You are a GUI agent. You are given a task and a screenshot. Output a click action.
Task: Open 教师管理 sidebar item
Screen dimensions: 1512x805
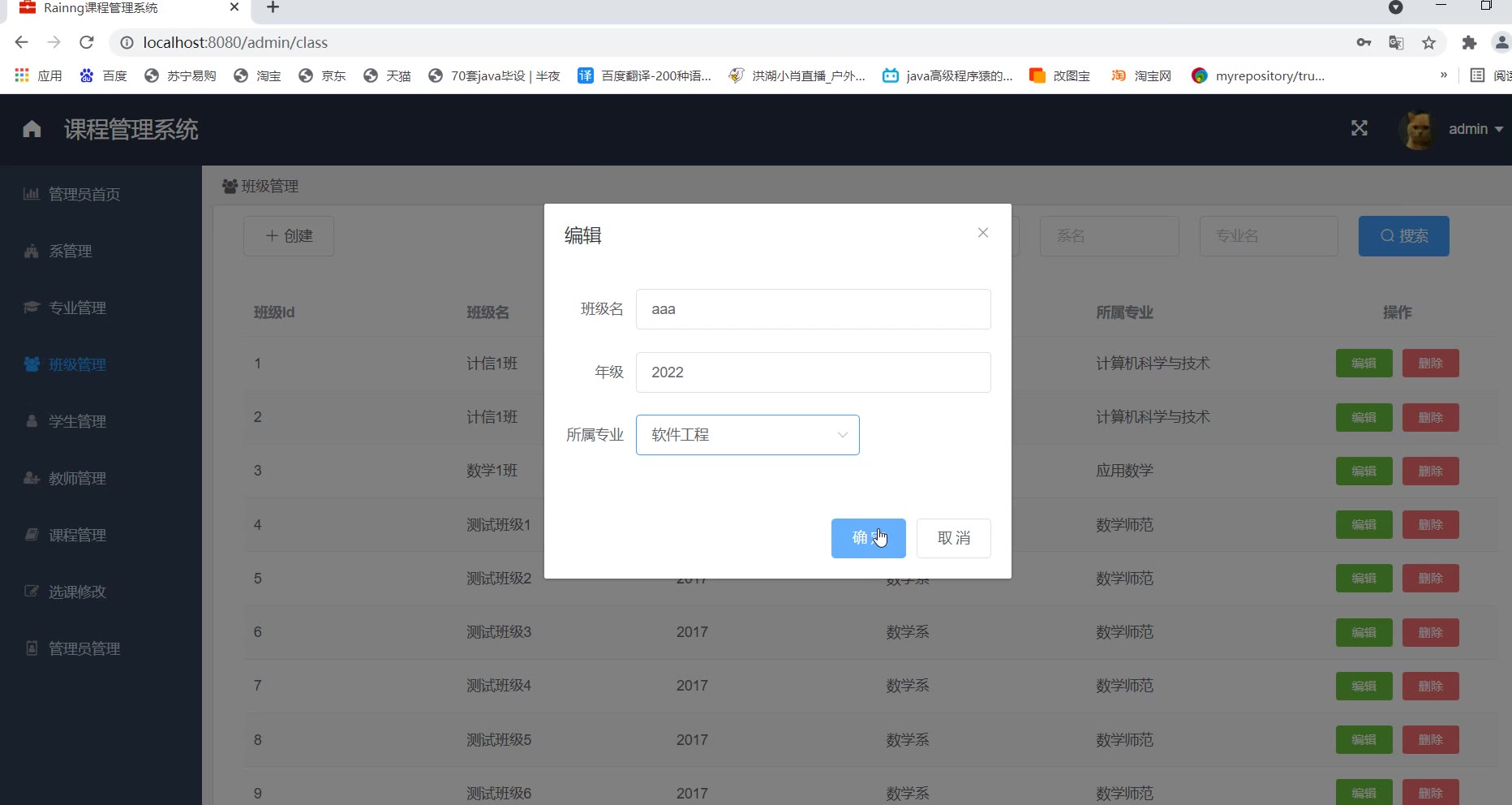point(77,478)
